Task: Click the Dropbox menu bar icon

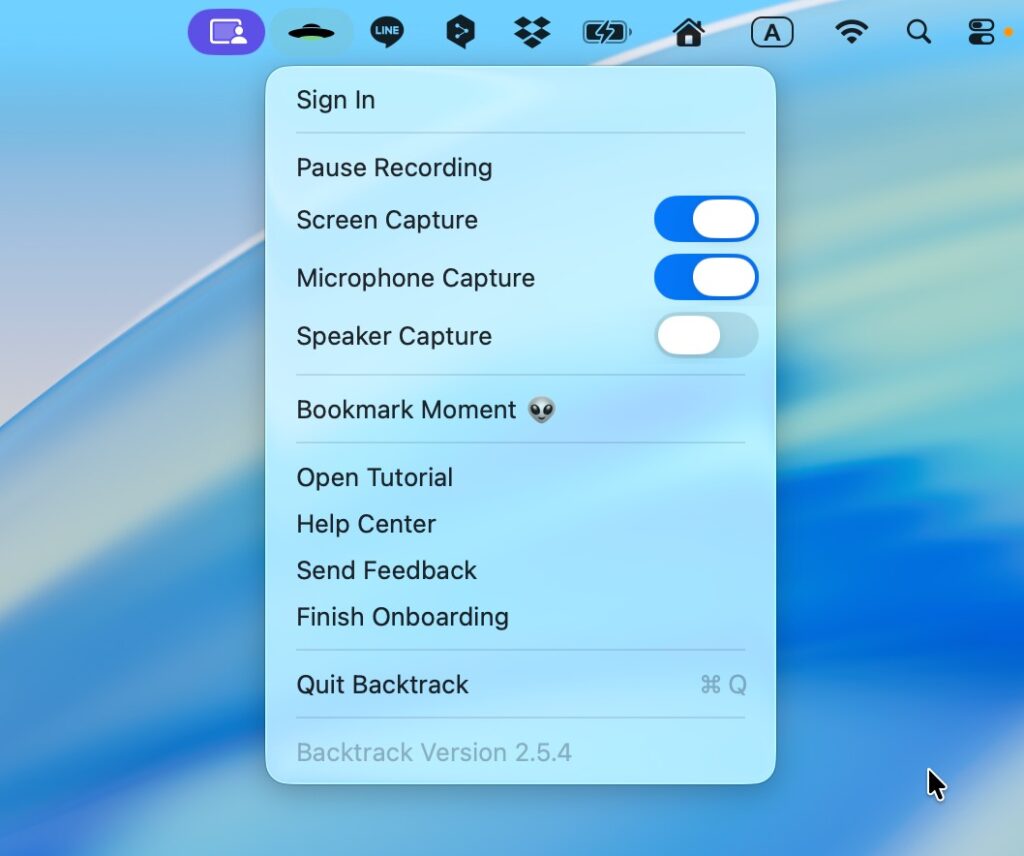Action: [532, 32]
